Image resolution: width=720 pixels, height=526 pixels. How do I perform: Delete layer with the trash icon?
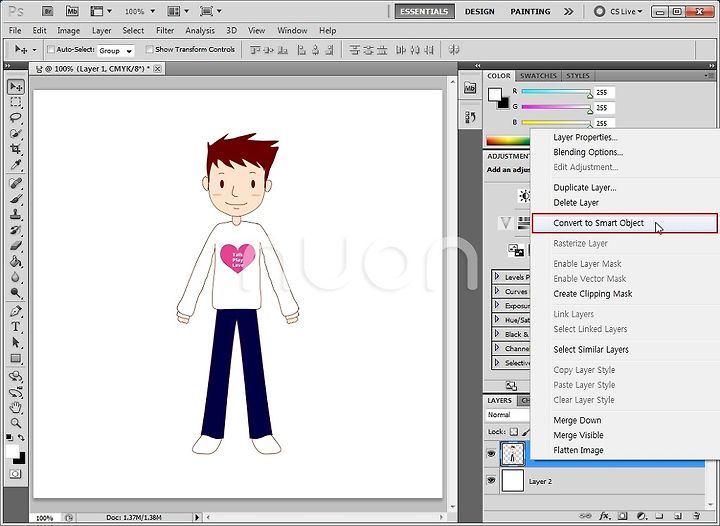[x=697, y=516]
